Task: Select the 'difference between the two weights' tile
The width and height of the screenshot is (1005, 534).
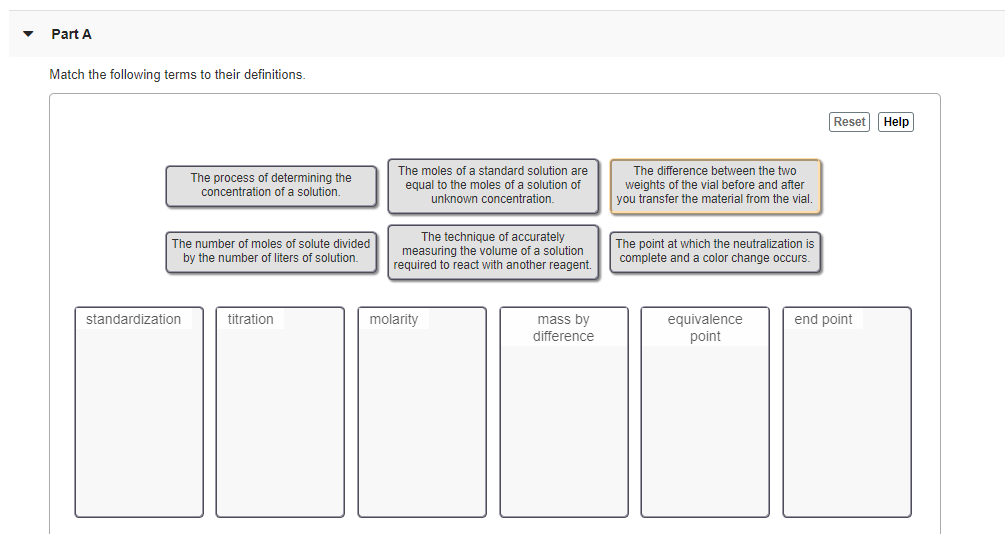Action: pyautogui.click(x=715, y=185)
